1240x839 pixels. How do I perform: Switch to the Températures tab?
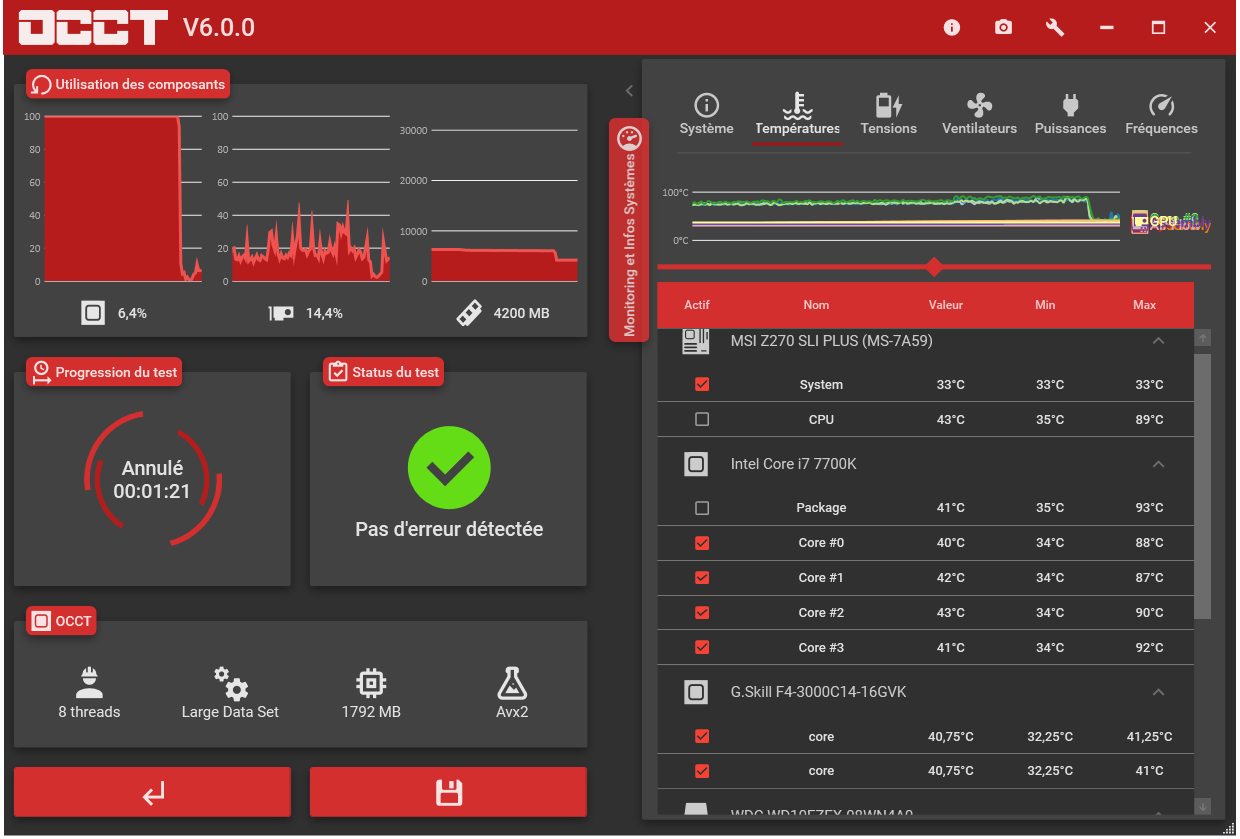(797, 116)
